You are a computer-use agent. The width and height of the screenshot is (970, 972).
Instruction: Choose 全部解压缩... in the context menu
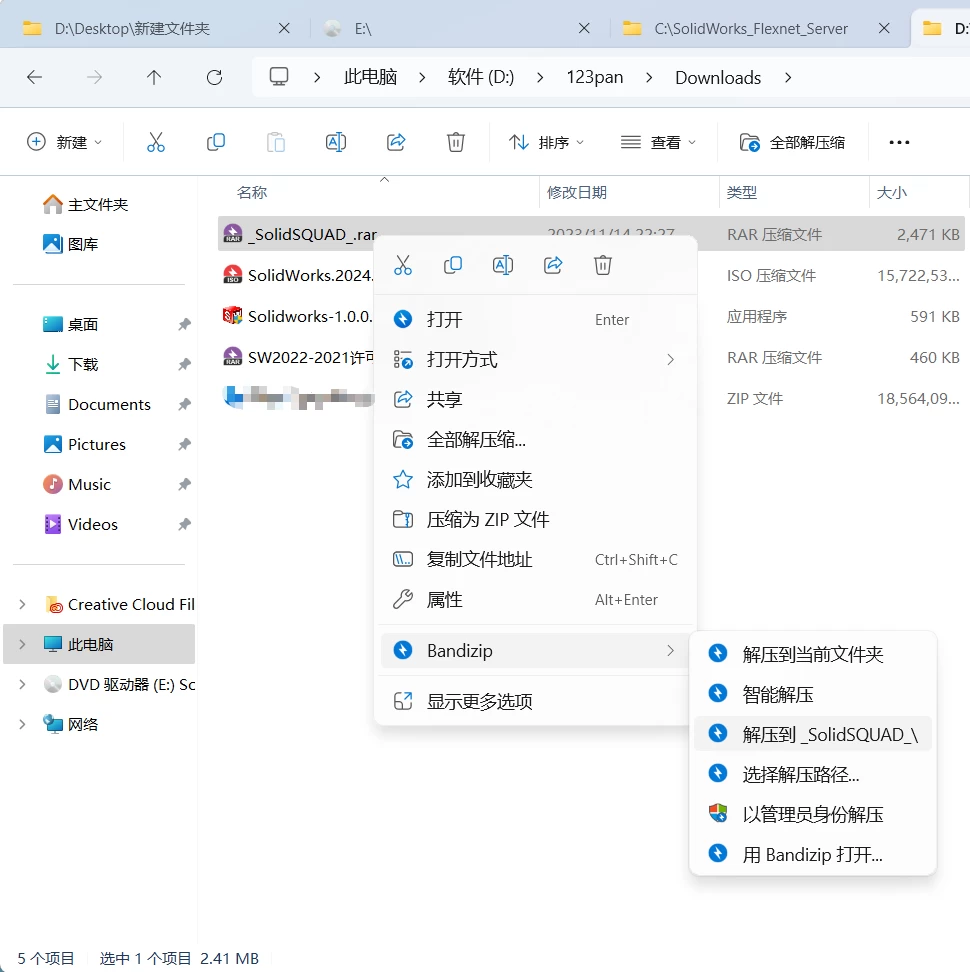pyautogui.click(x=536, y=440)
